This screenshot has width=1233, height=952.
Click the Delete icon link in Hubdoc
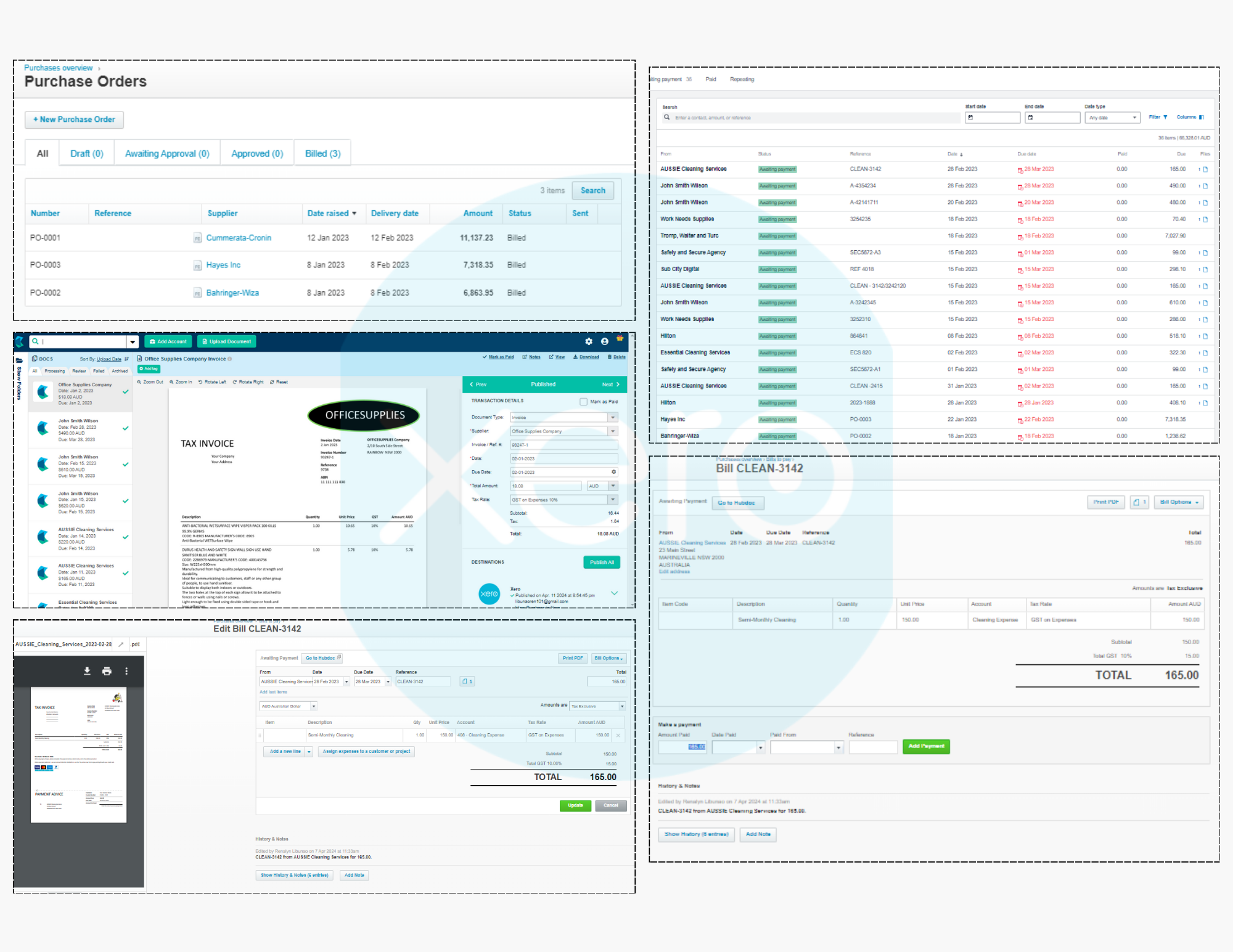pyautogui.click(x=616, y=357)
